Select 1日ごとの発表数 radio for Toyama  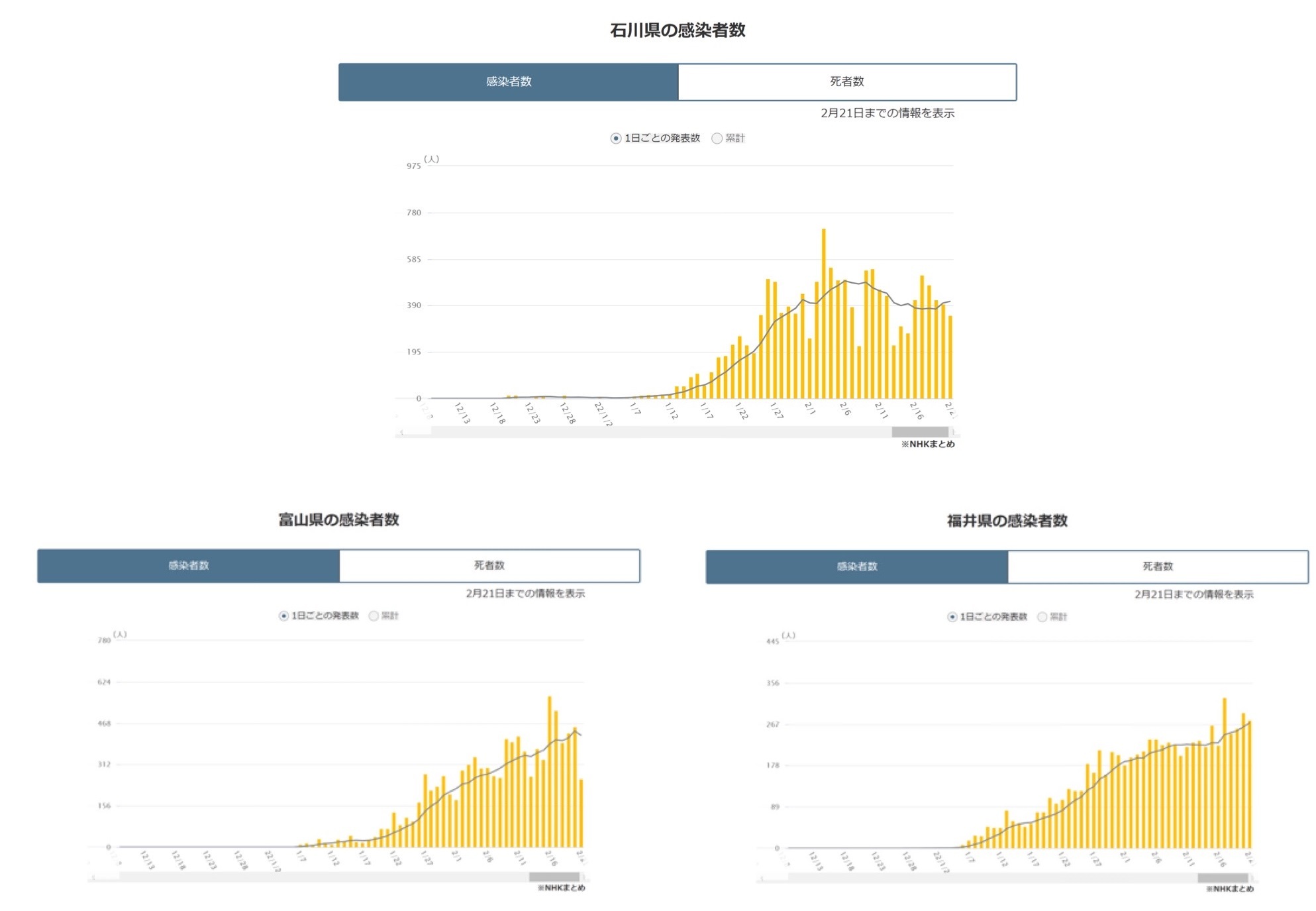[x=284, y=616]
